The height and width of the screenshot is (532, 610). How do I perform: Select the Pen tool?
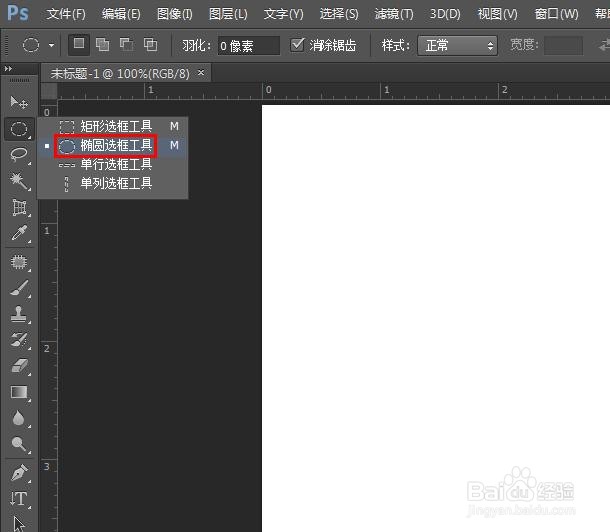pyautogui.click(x=19, y=473)
